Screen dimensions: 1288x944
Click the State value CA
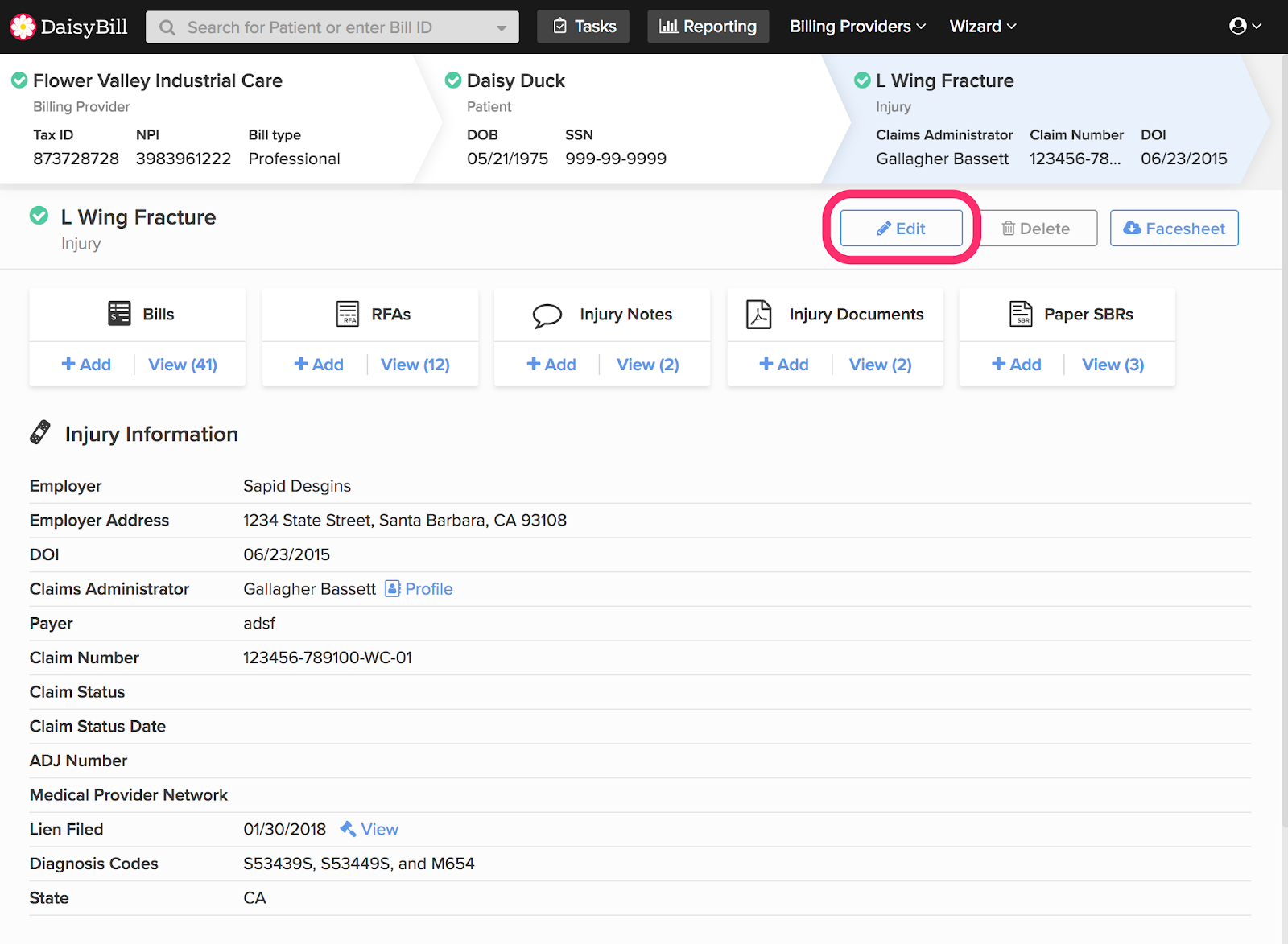coord(254,898)
